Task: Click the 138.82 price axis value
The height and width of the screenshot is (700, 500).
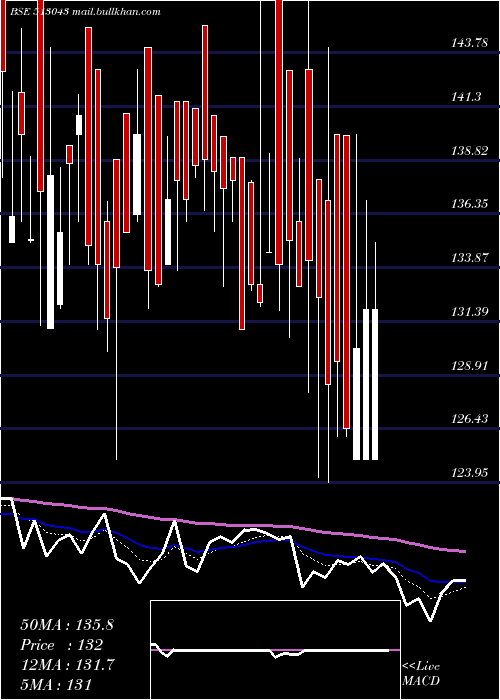Action: (x=469, y=151)
